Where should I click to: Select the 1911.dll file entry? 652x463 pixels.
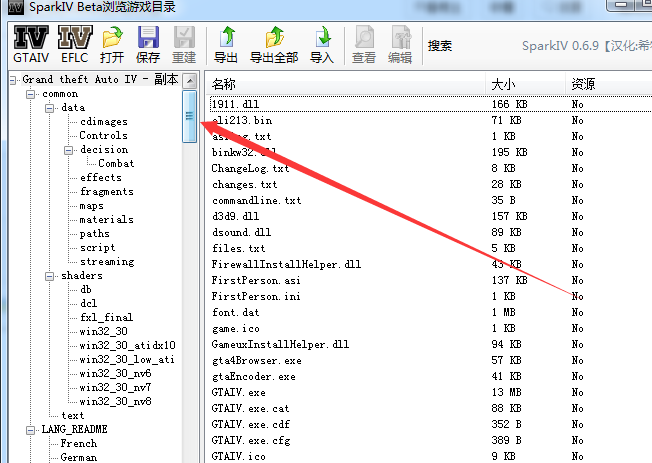[235, 104]
